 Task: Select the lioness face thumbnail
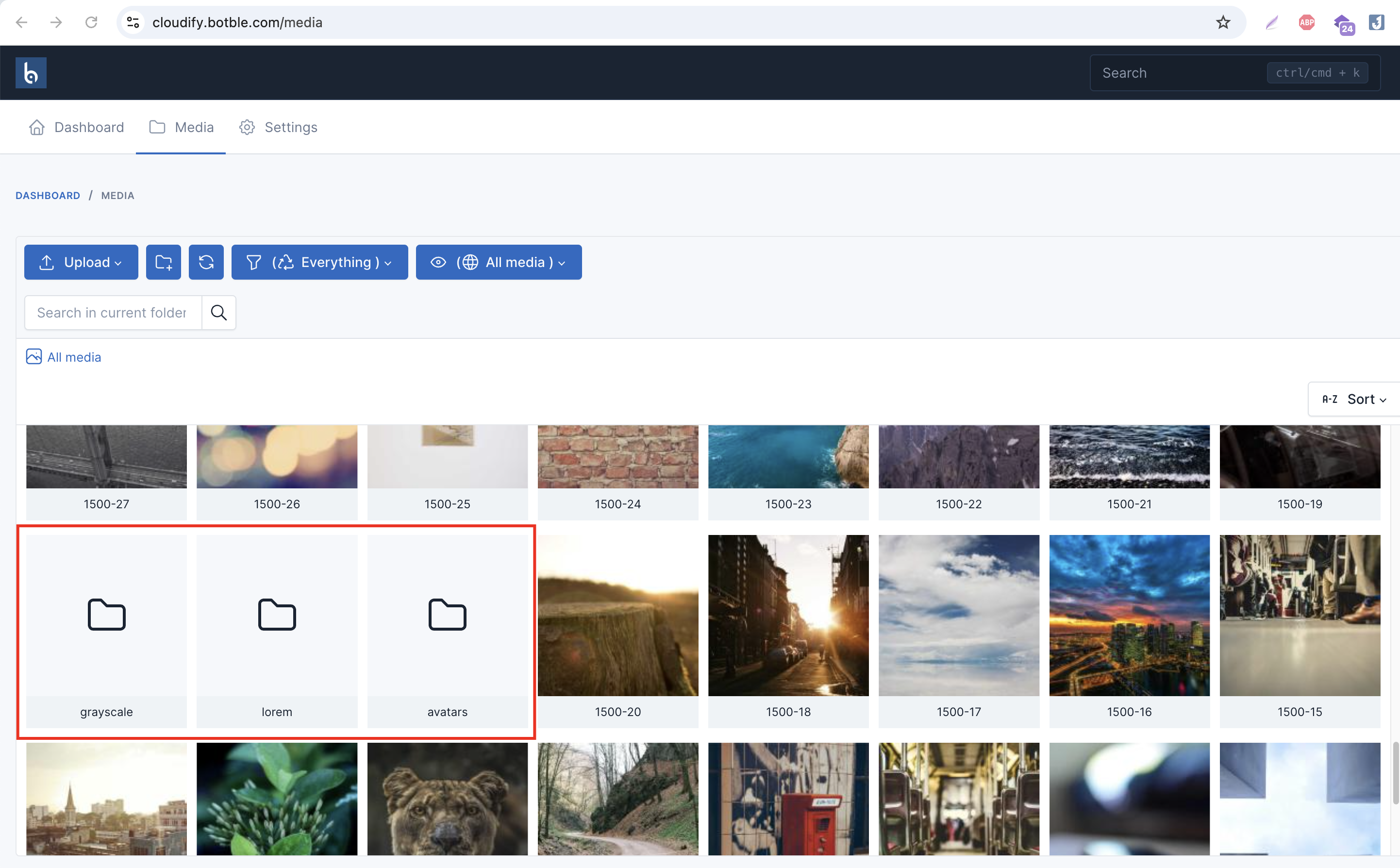point(448,799)
